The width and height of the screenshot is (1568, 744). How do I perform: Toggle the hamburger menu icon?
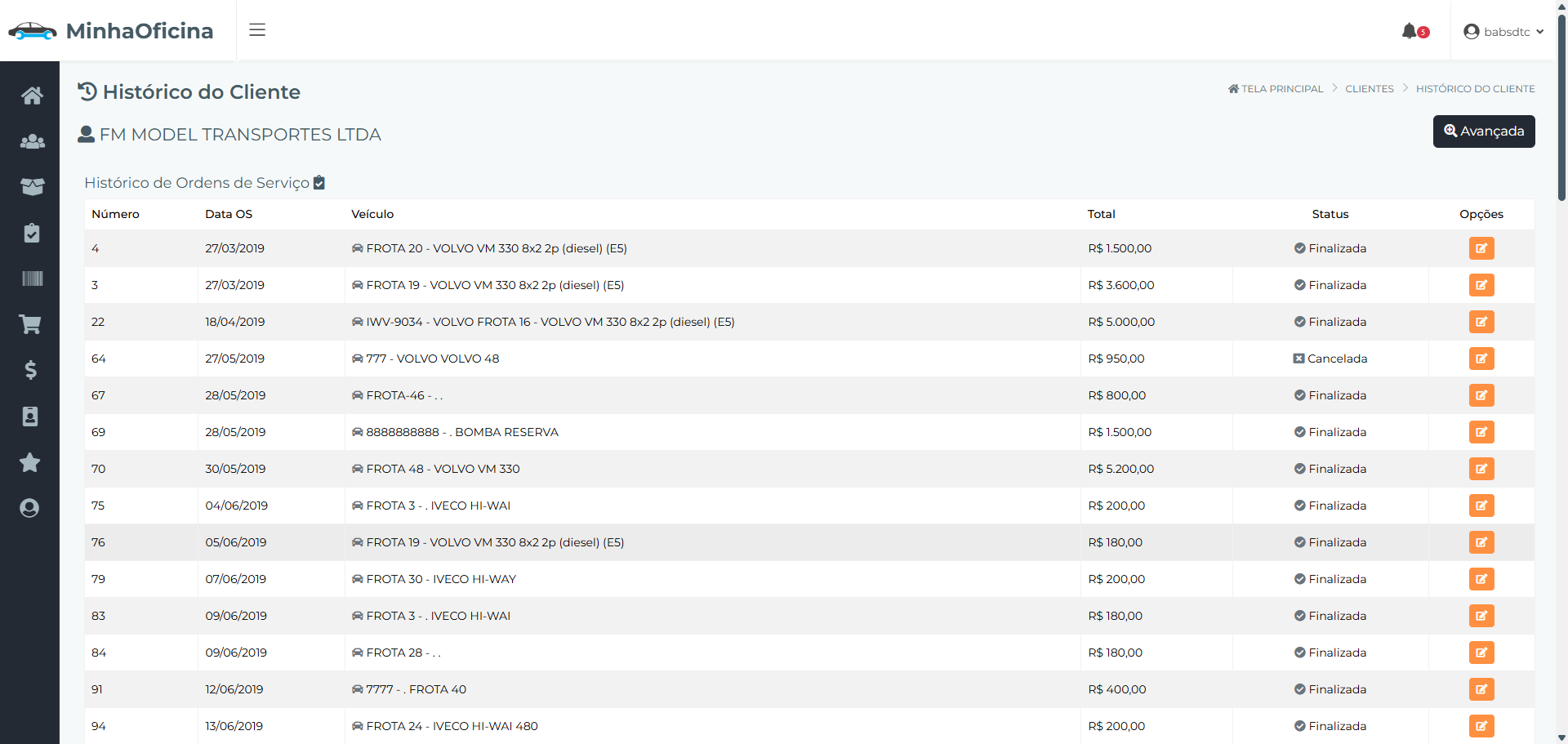(x=257, y=30)
